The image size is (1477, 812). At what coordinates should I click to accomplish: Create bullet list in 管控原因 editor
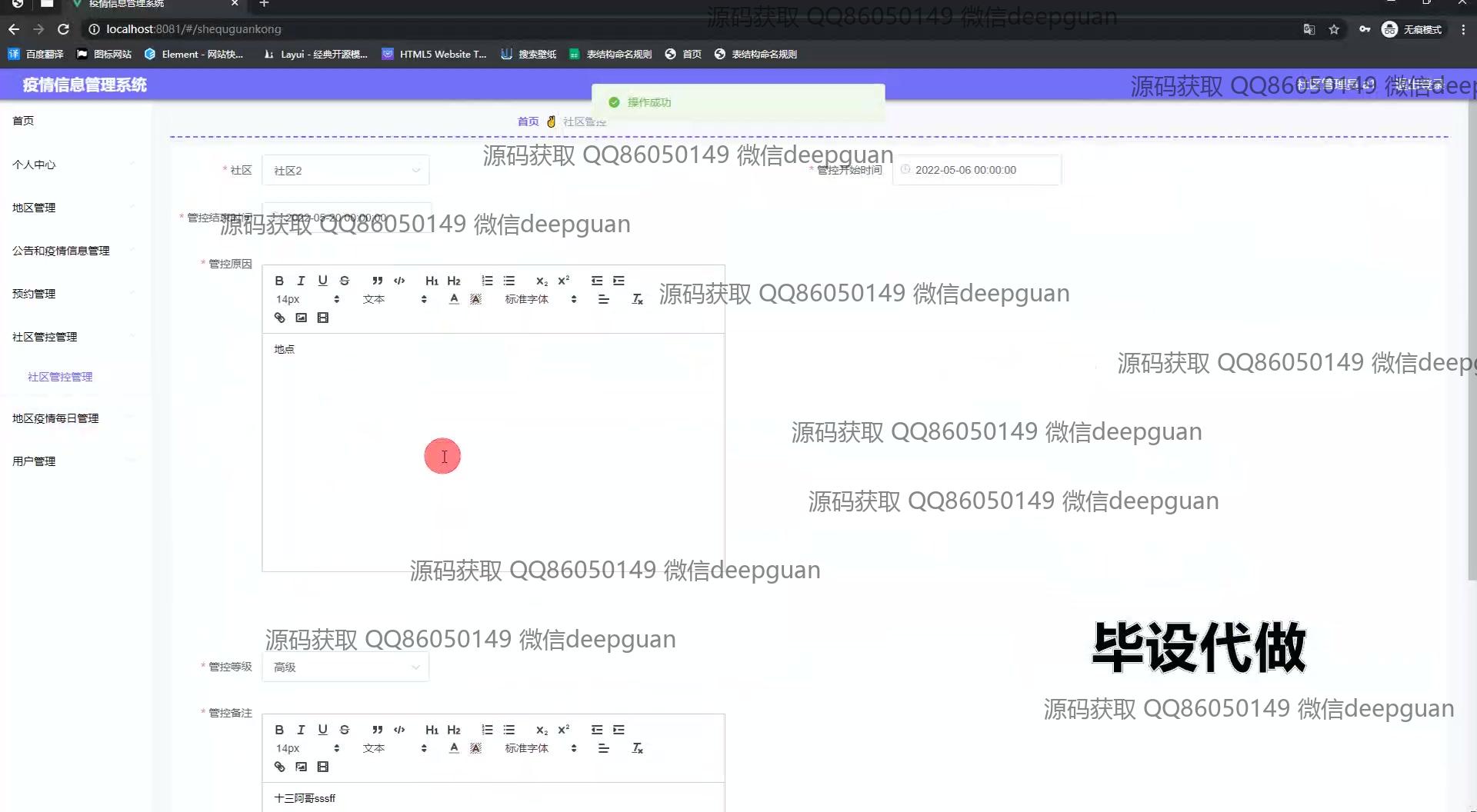508,281
